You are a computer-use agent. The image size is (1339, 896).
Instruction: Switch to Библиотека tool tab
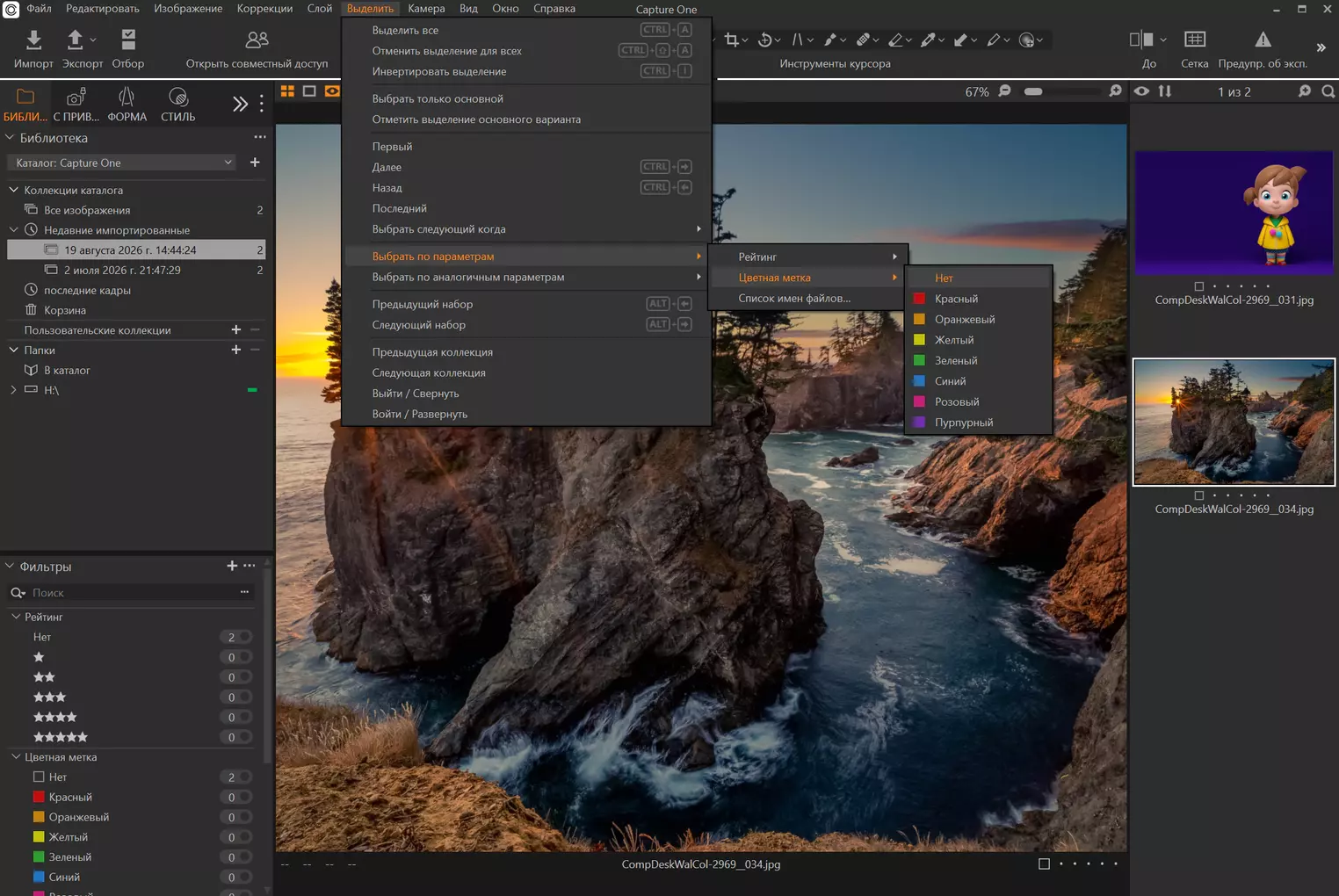(x=25, y=104)
